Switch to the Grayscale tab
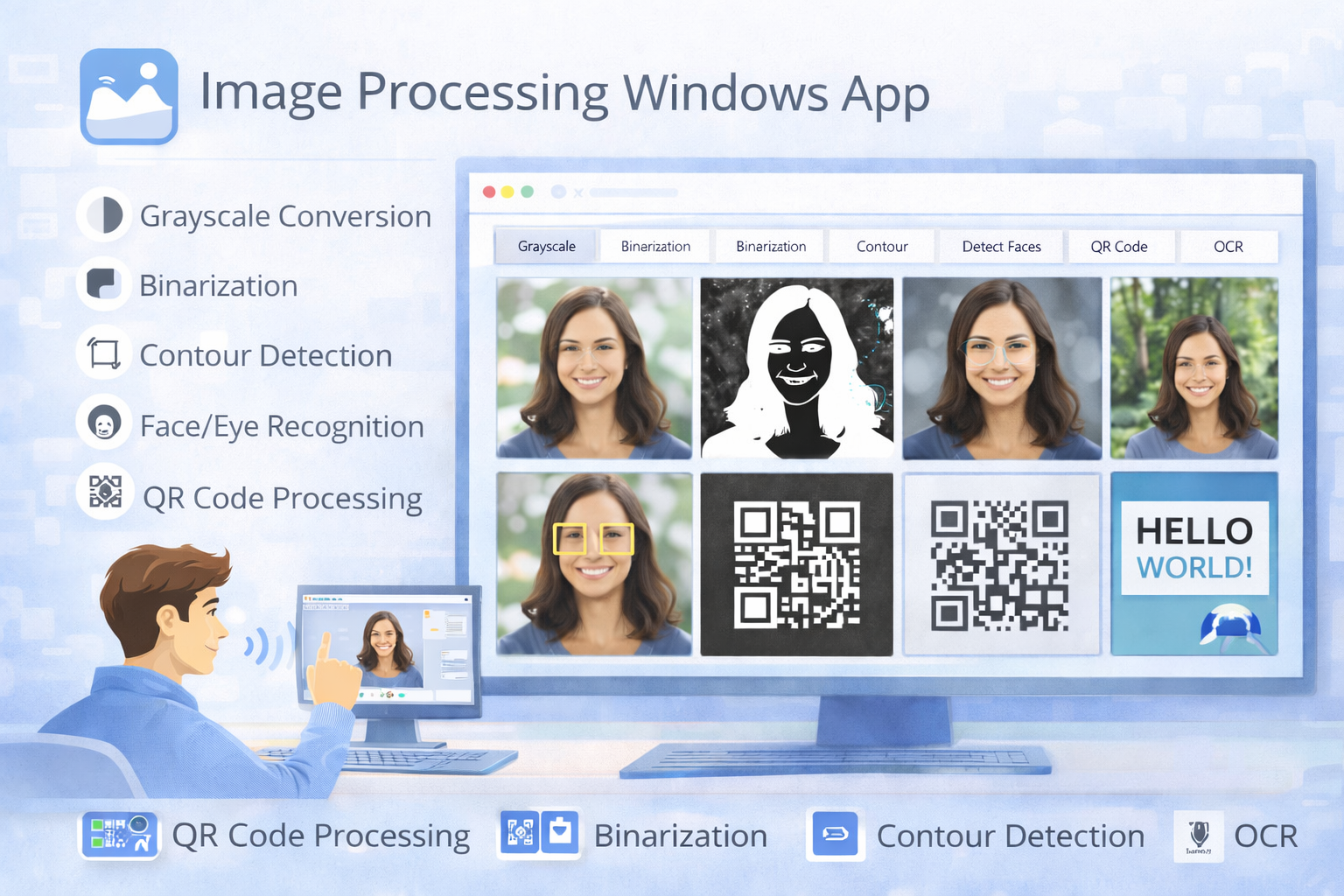Image resolution: width=1344 pixels, height=896 pixels. [544, 246]
